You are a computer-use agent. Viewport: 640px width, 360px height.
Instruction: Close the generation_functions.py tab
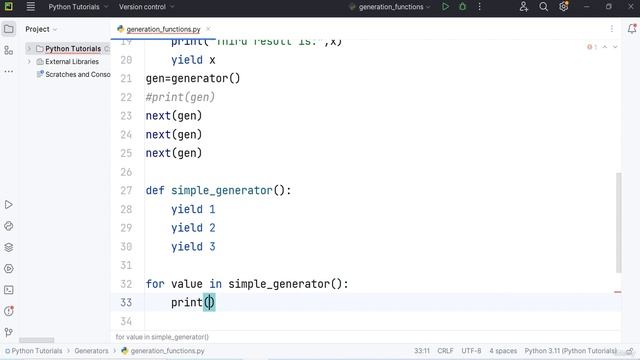pyautogui.click(x=208, y=29)
